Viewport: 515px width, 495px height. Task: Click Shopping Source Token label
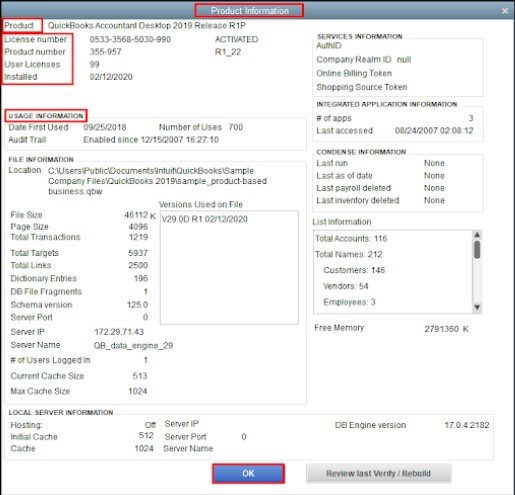tap(362, 87)
